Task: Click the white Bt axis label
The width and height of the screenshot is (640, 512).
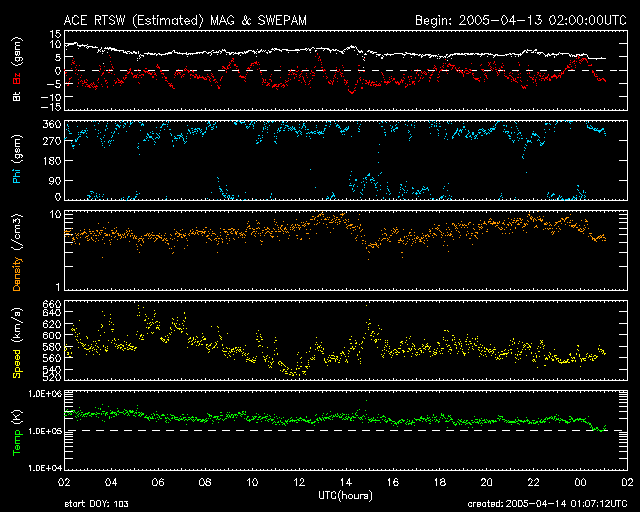Action: pyautogui.click(x=17, y=97)
